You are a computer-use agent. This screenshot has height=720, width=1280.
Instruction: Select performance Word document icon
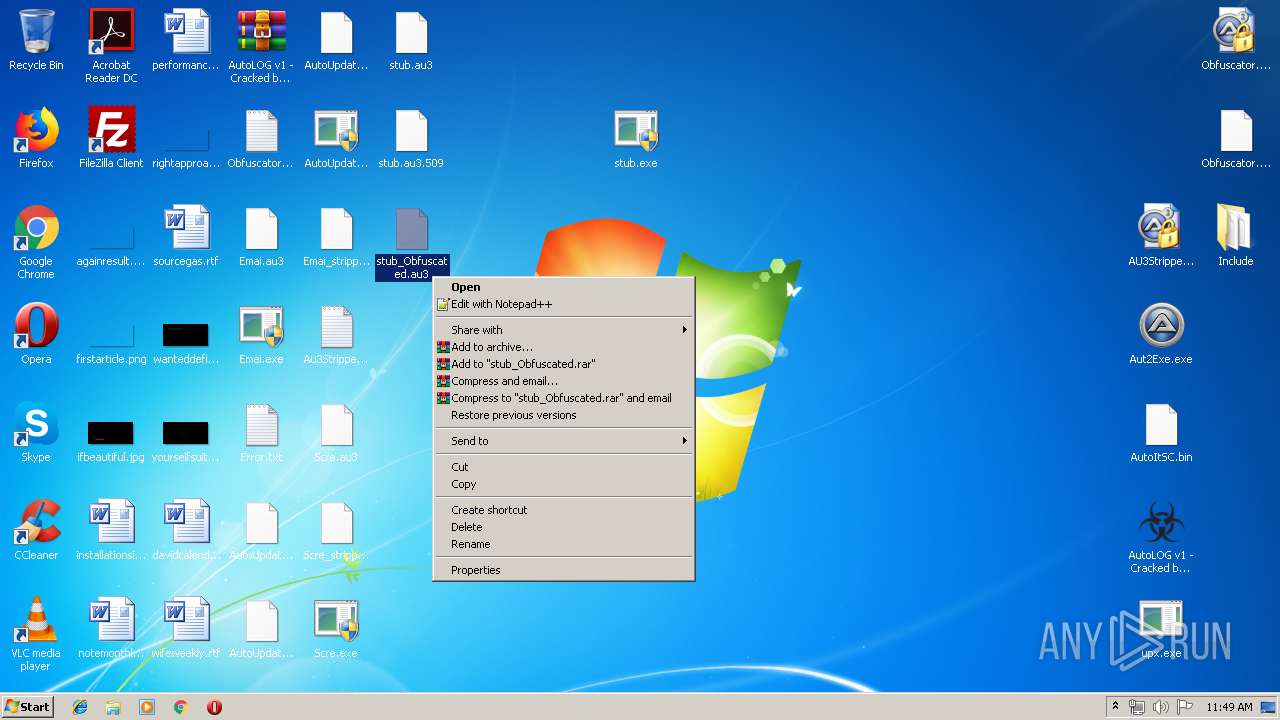tap(186, 40)
